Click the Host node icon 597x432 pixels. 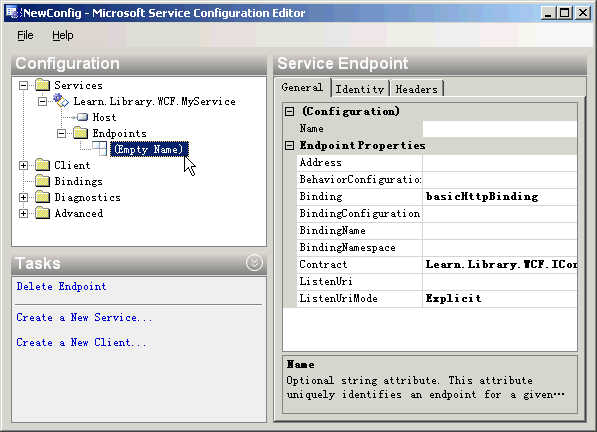click(80, 117)
